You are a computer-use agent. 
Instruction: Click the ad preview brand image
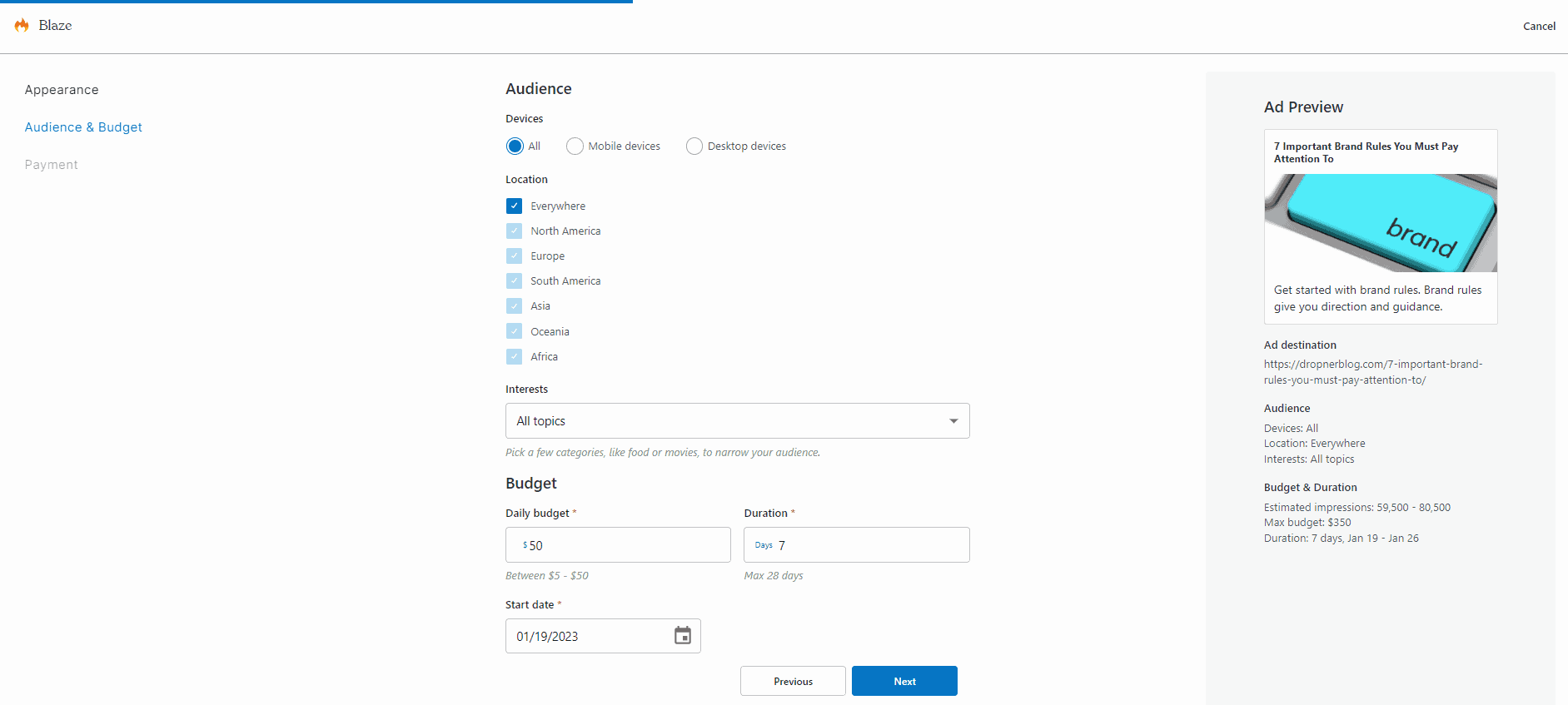coord(1380,223)
